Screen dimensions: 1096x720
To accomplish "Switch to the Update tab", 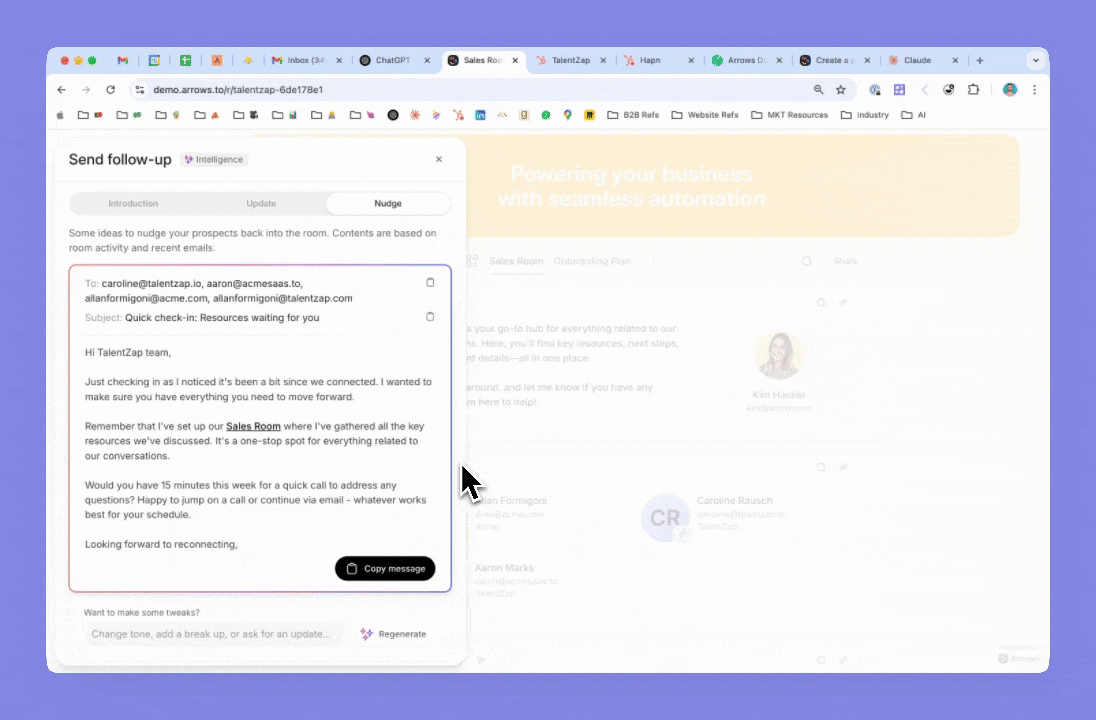I will (261, 203).
